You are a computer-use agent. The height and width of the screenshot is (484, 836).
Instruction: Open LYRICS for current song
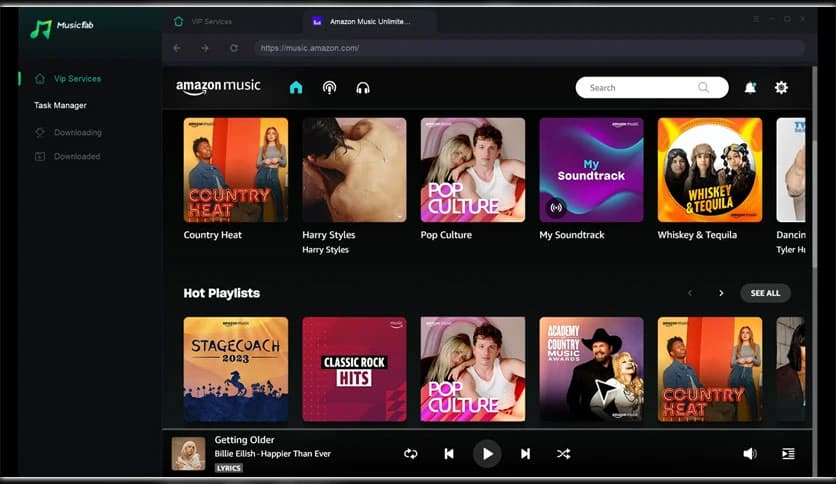point(229,468)
